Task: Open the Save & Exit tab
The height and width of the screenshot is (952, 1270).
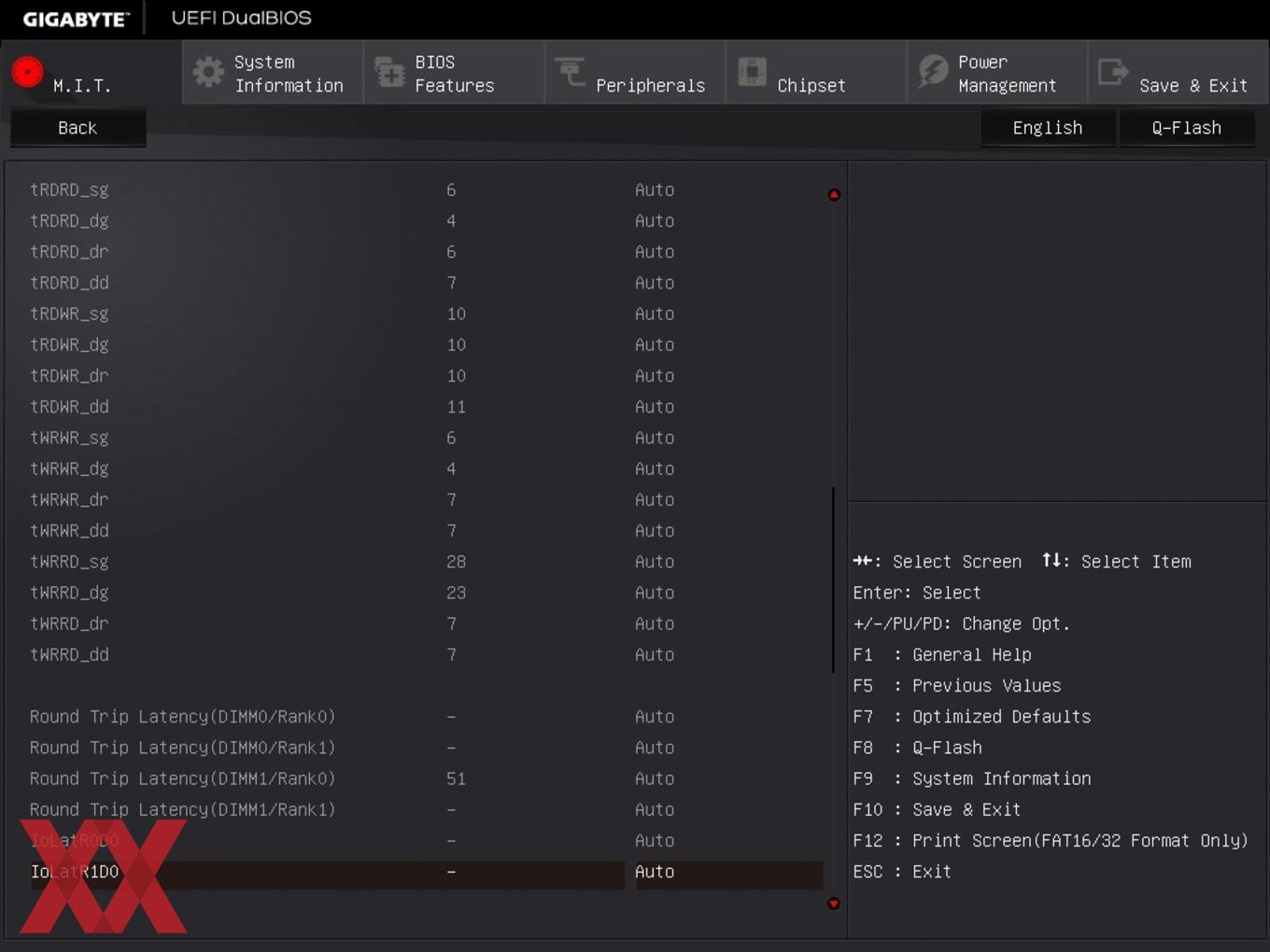Action: (x=1178, y=72)
